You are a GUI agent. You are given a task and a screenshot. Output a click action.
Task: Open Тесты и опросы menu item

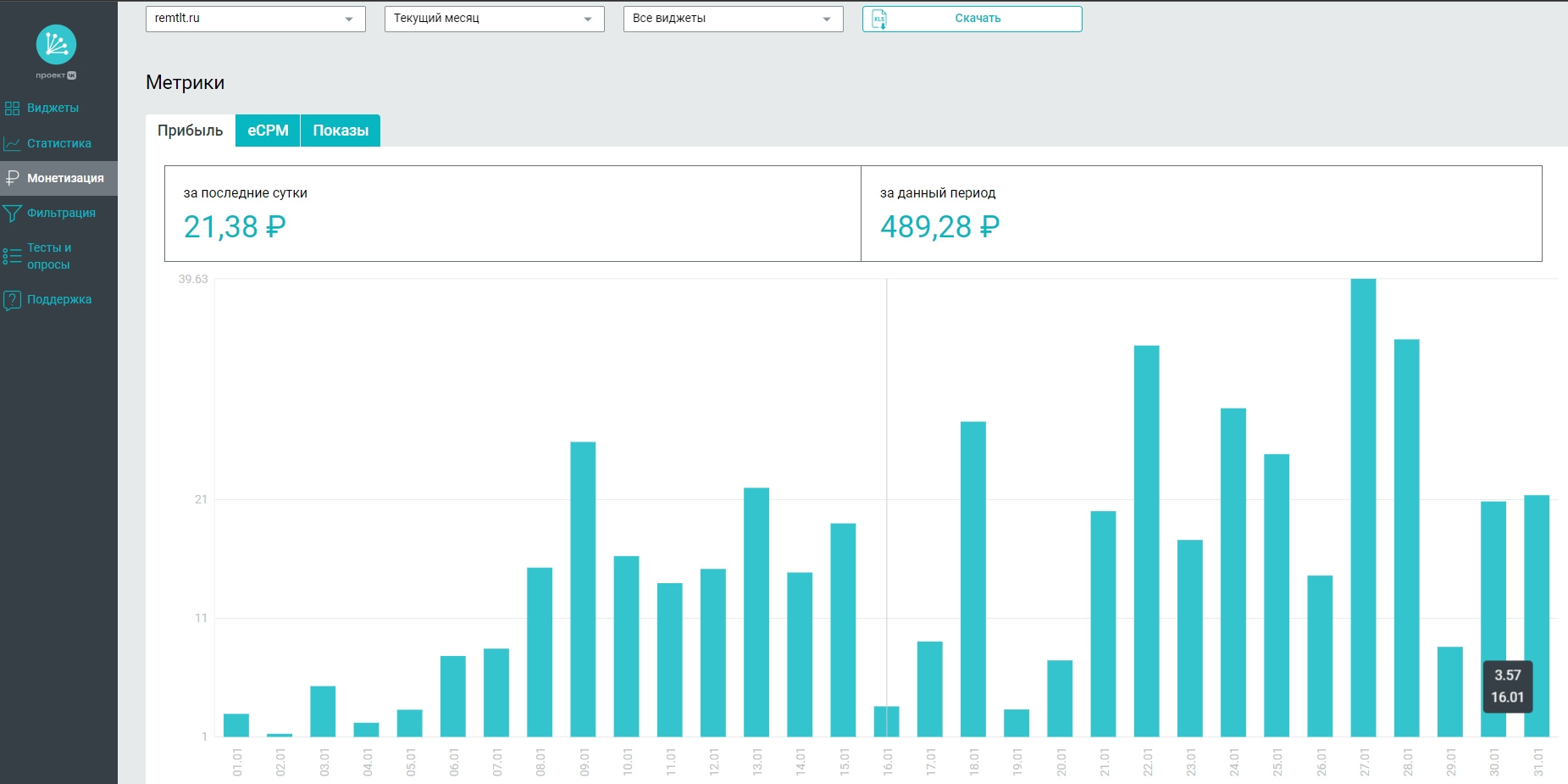click(x=49, y=256)
